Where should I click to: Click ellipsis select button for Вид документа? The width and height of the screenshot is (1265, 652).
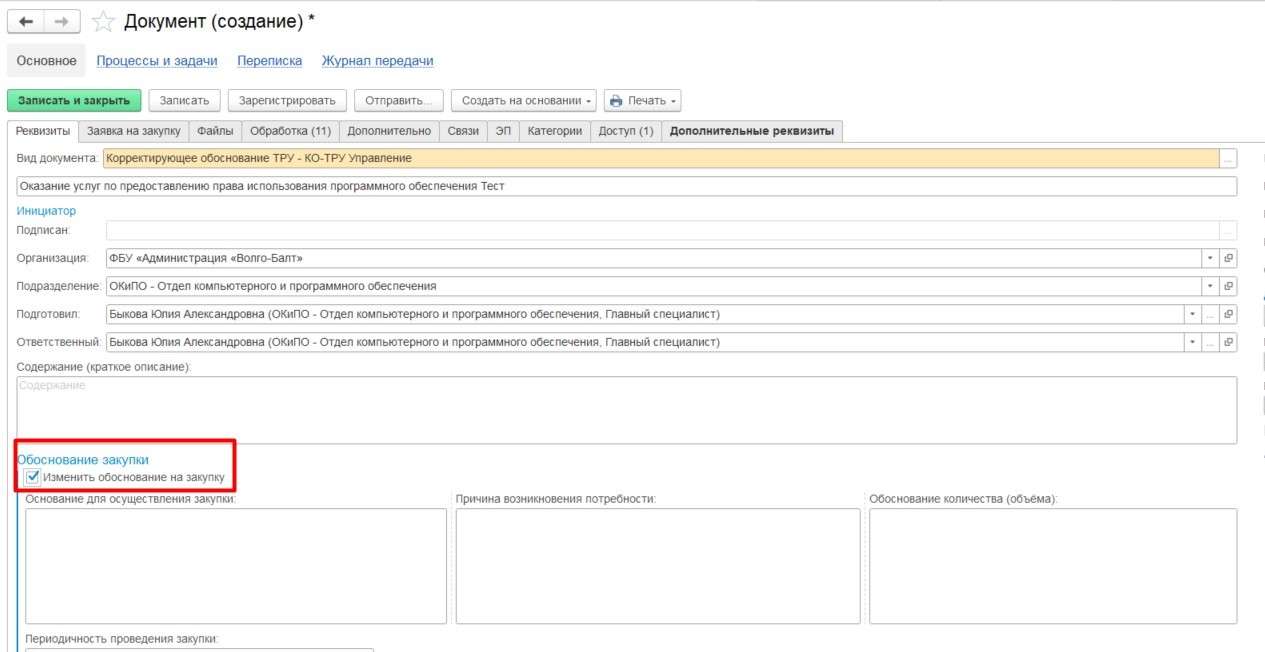click(1228, 158)
